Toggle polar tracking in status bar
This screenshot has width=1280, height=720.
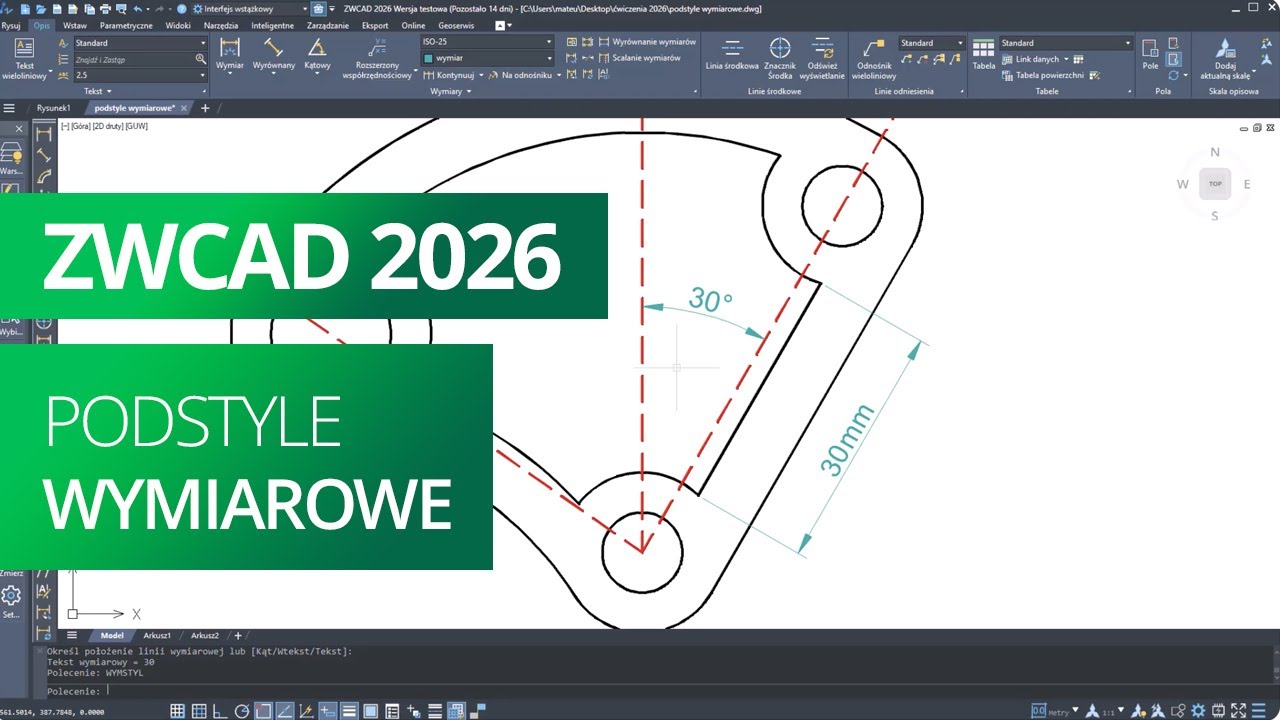[x=241, y=711]
